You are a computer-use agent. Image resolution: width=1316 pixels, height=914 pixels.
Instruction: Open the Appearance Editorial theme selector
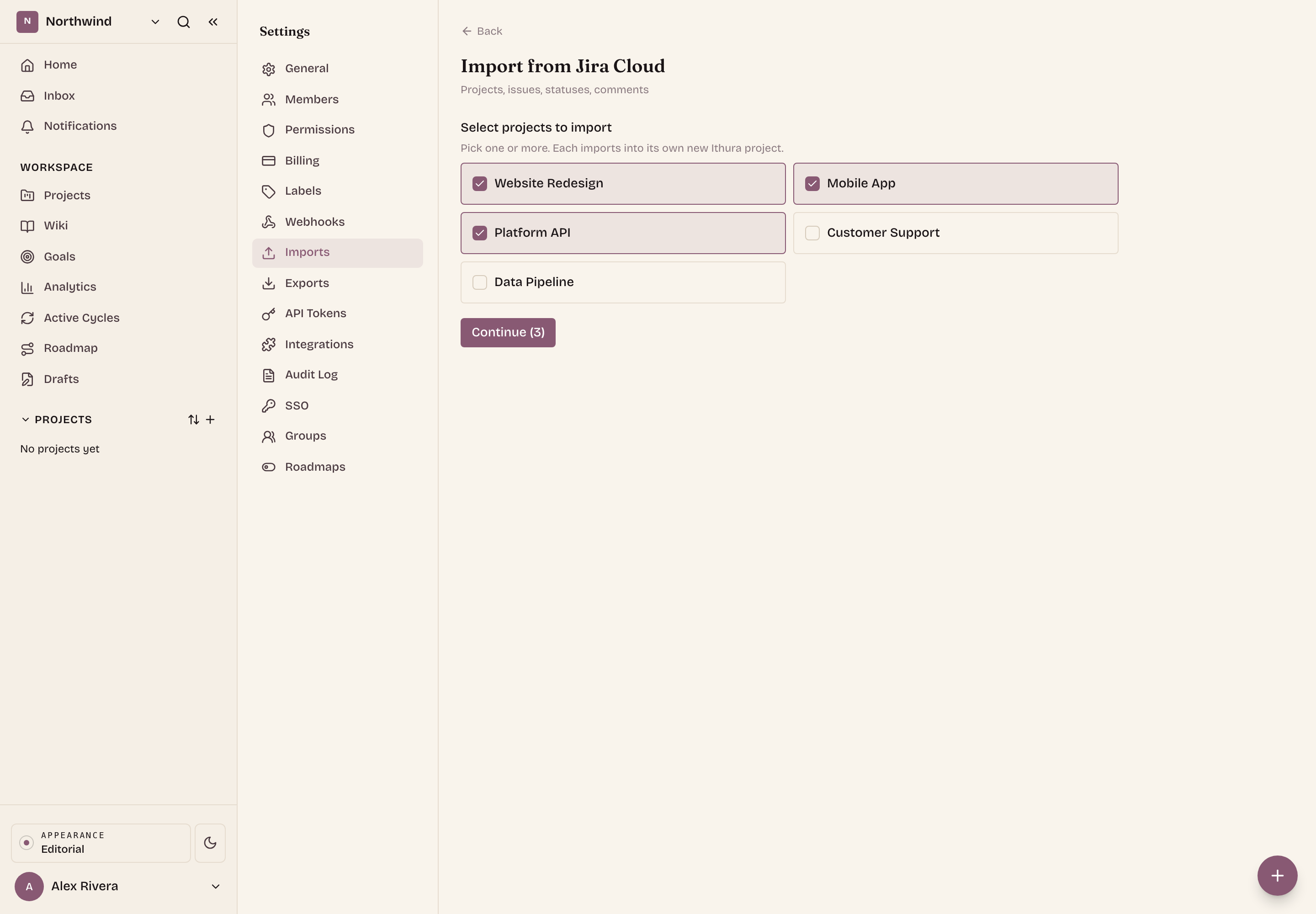click(101, 843)
